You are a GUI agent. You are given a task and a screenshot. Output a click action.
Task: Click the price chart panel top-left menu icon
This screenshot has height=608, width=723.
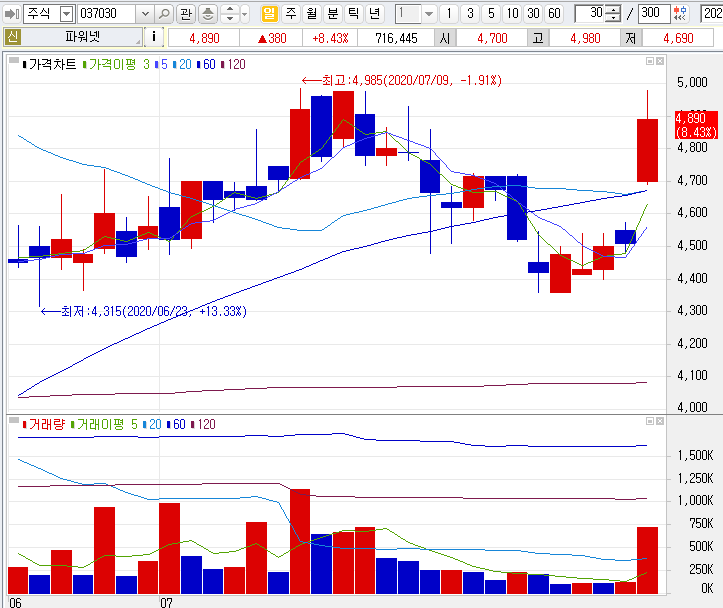tap(14, 60)
